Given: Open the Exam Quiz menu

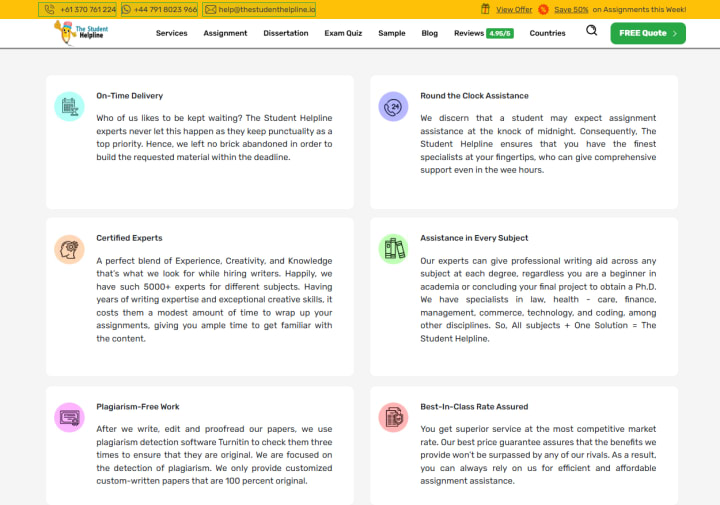Looking at the screenshot, I should (343, 33).
